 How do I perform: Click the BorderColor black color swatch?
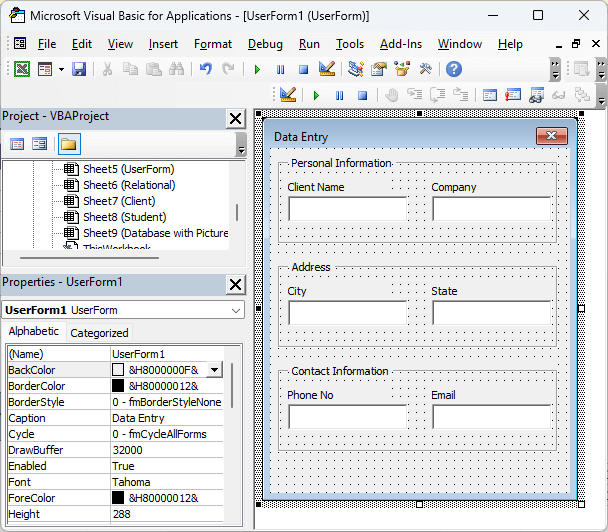pos(119,386)
